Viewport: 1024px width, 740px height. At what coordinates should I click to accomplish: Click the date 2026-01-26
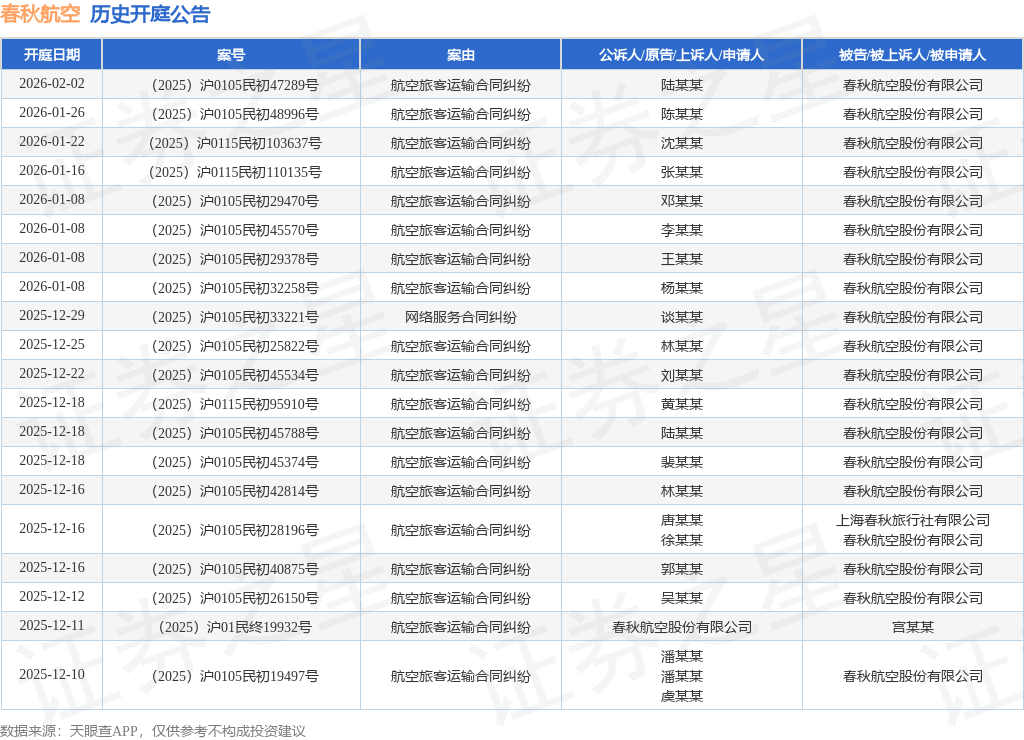52,112
